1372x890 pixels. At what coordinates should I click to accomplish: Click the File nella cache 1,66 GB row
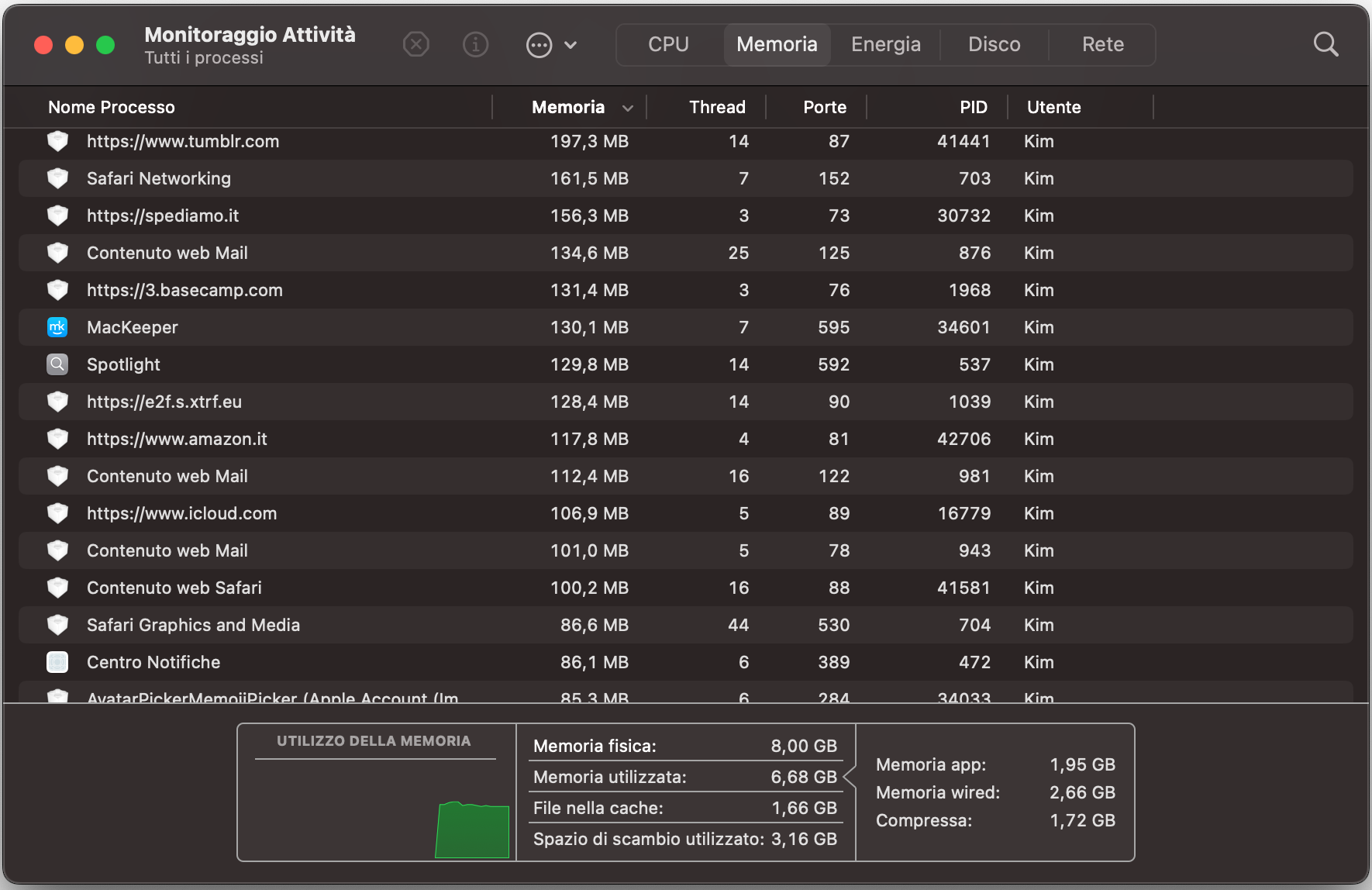(685, 808)
